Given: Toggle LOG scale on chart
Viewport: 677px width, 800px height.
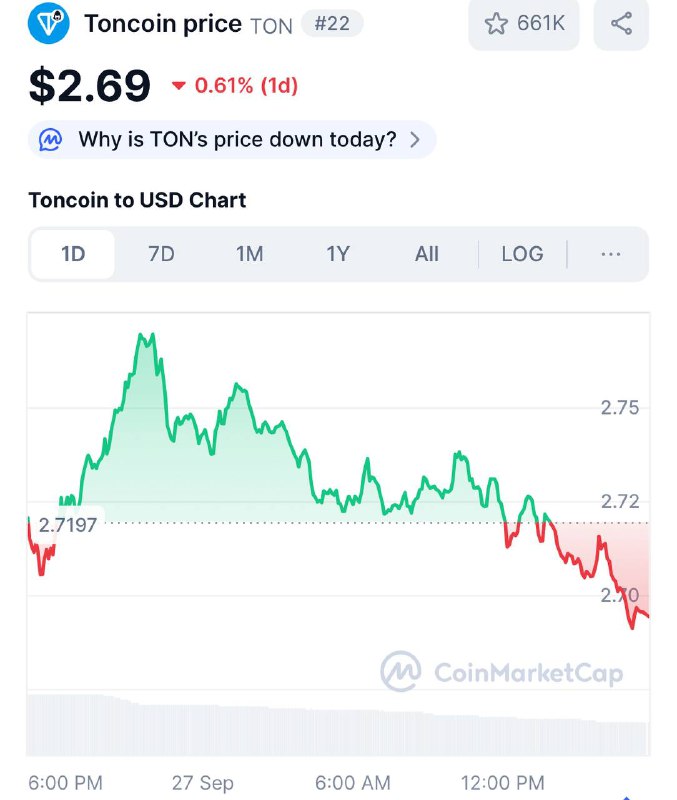Looking at the screenshot, I should click(x=522, y=254).
